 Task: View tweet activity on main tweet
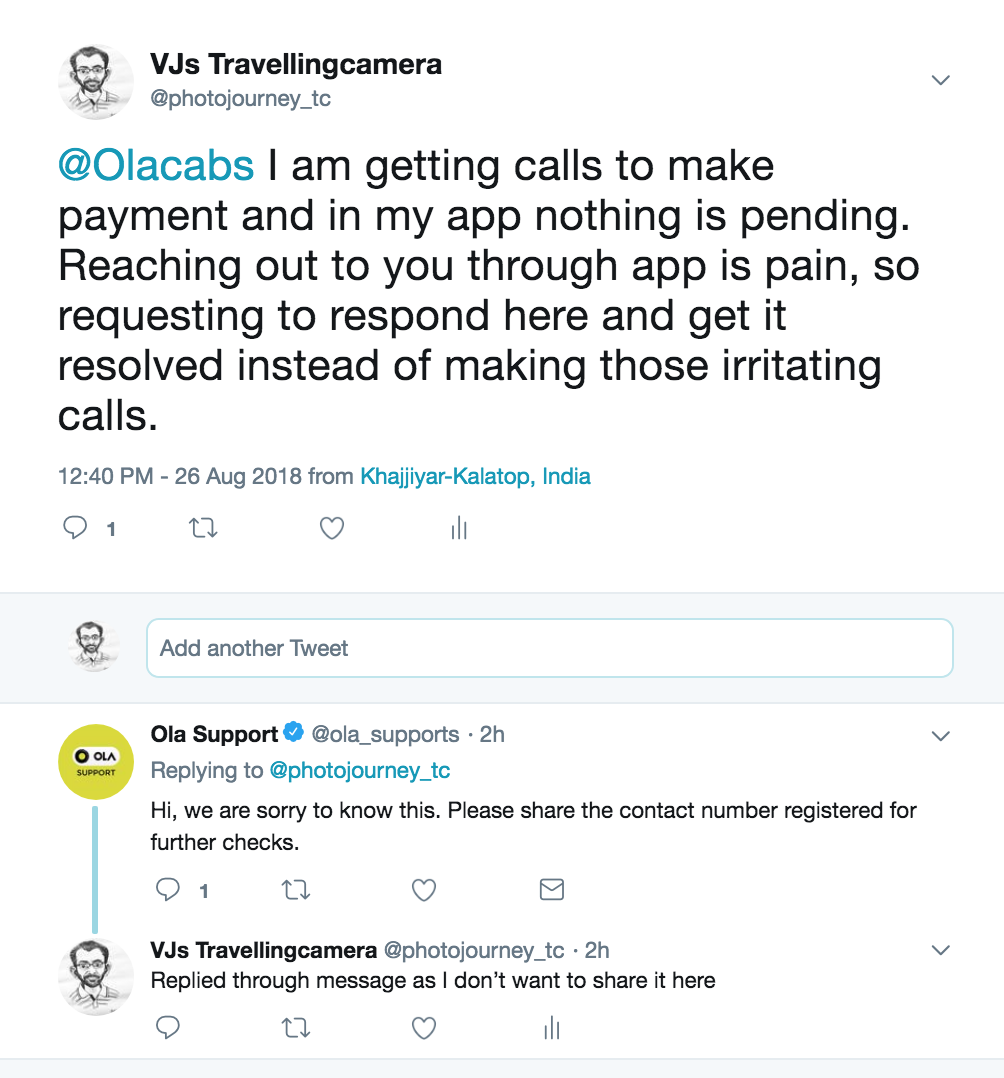[x=459, y=528]
